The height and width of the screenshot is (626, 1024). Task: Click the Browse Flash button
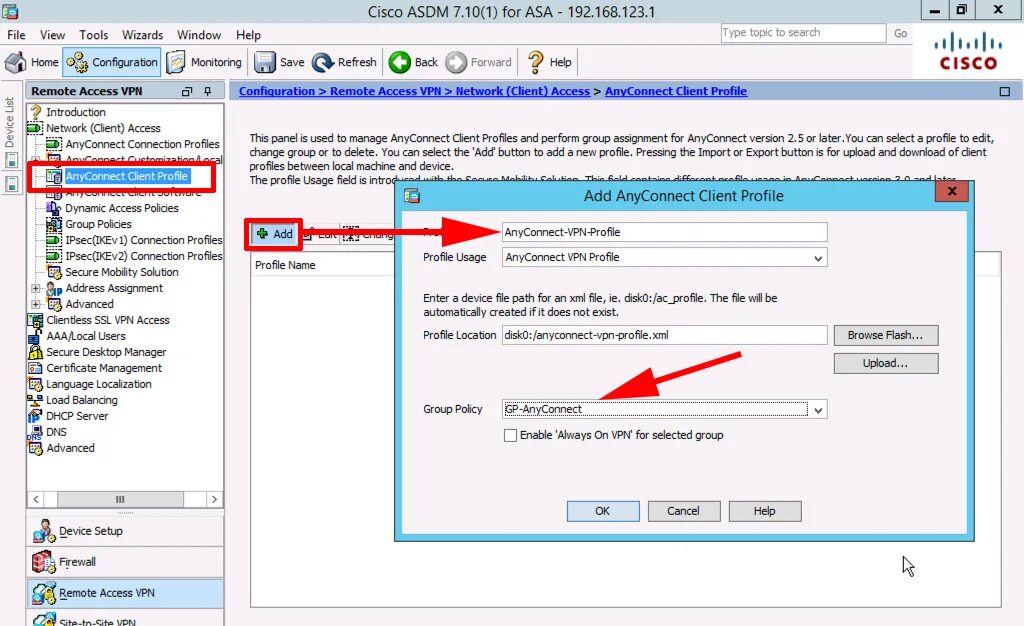(x=886, y=335)
